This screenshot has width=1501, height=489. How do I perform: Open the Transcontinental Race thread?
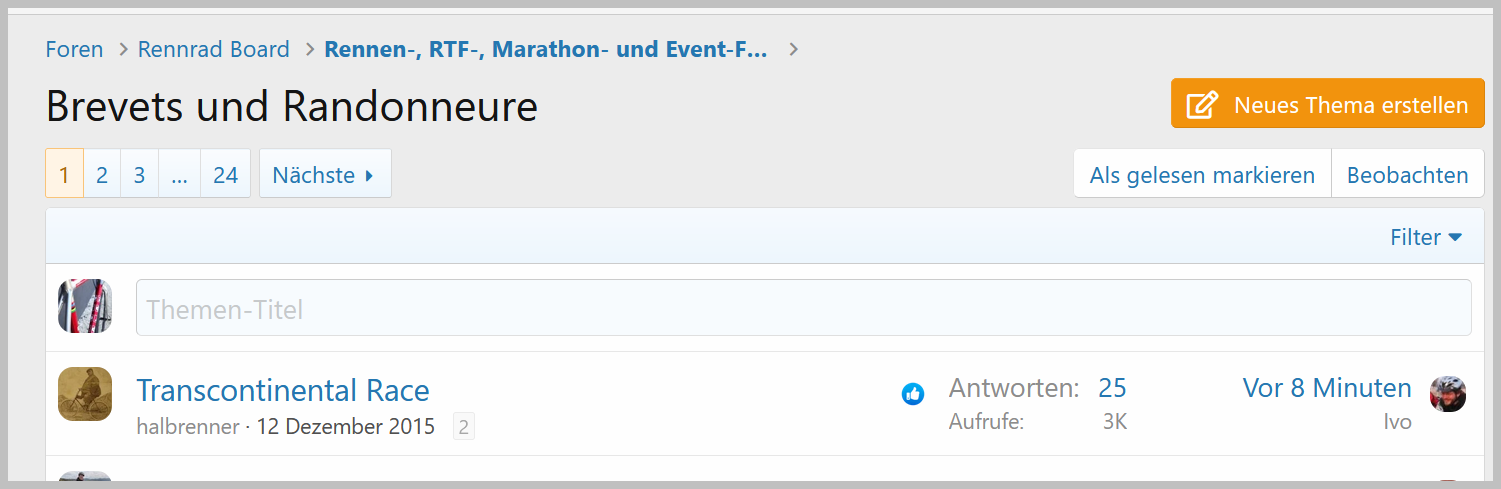(283, 390)
